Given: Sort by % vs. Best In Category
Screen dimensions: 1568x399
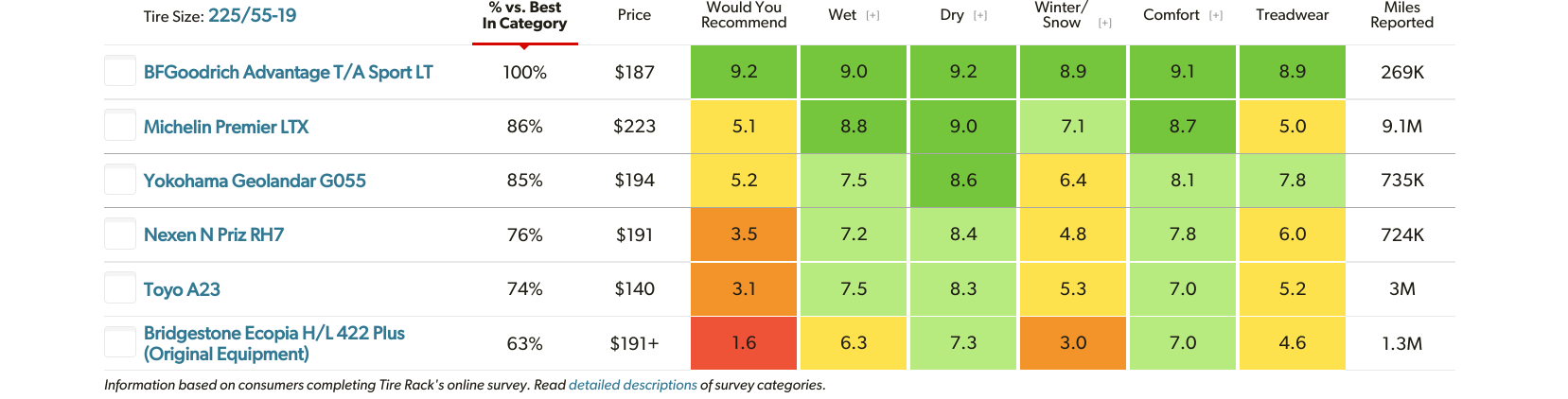Looking at the screenshot, I should (x=524, y=16).
